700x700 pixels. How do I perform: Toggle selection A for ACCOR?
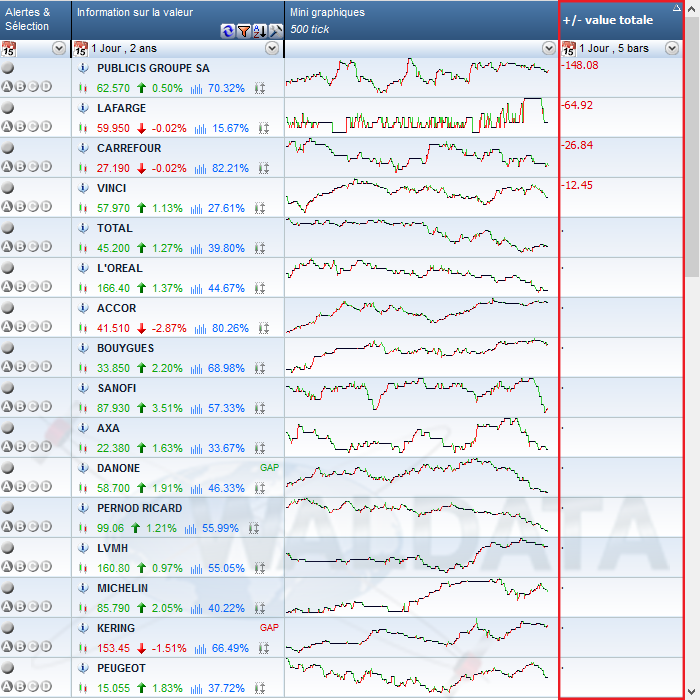(x=7, y=326)
